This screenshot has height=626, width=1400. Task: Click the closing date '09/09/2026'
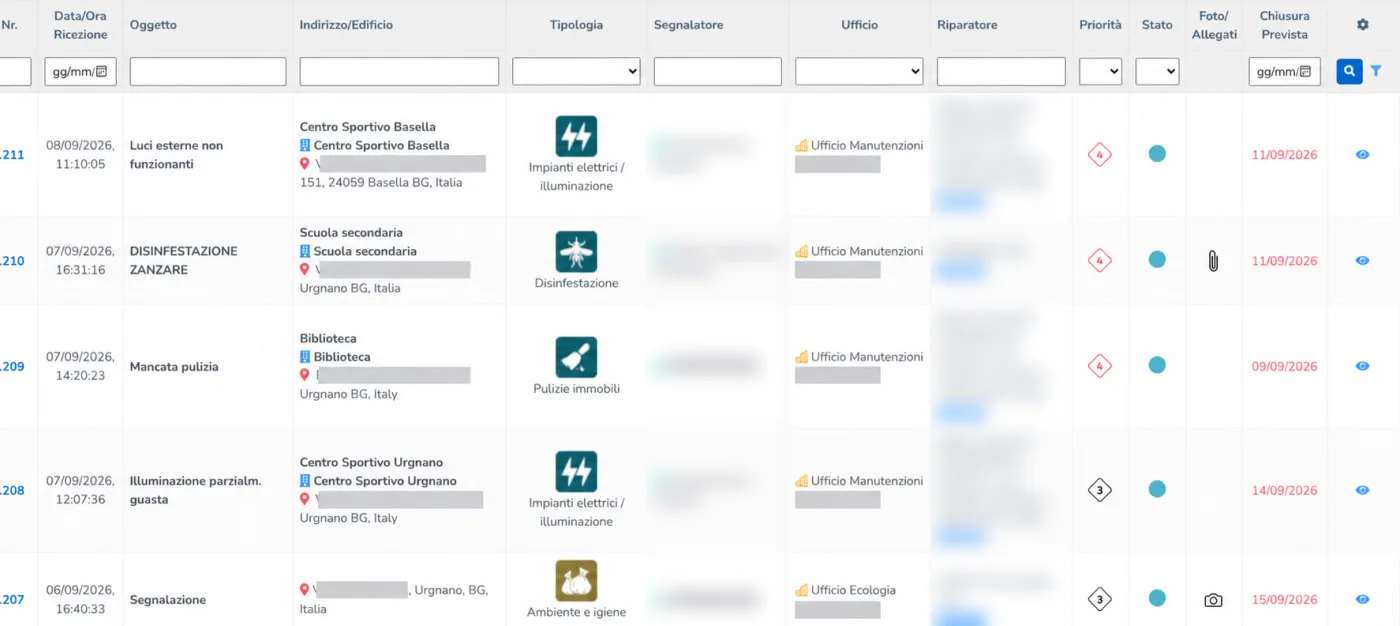tap(1284, 366)
